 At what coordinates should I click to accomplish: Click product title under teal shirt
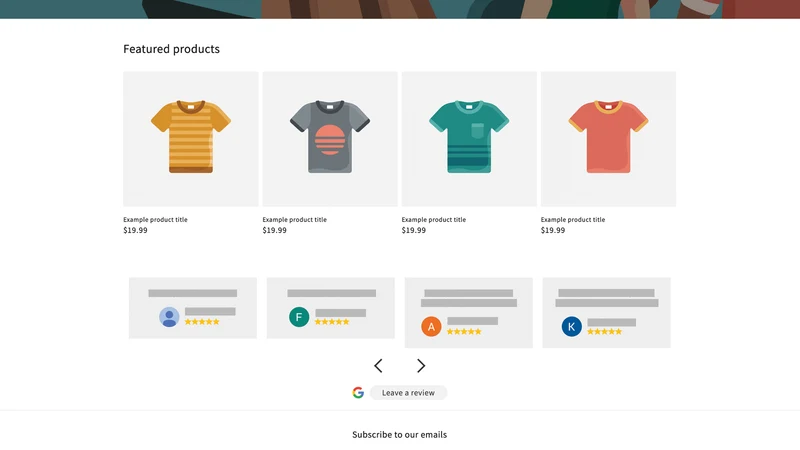click(434, 219)
